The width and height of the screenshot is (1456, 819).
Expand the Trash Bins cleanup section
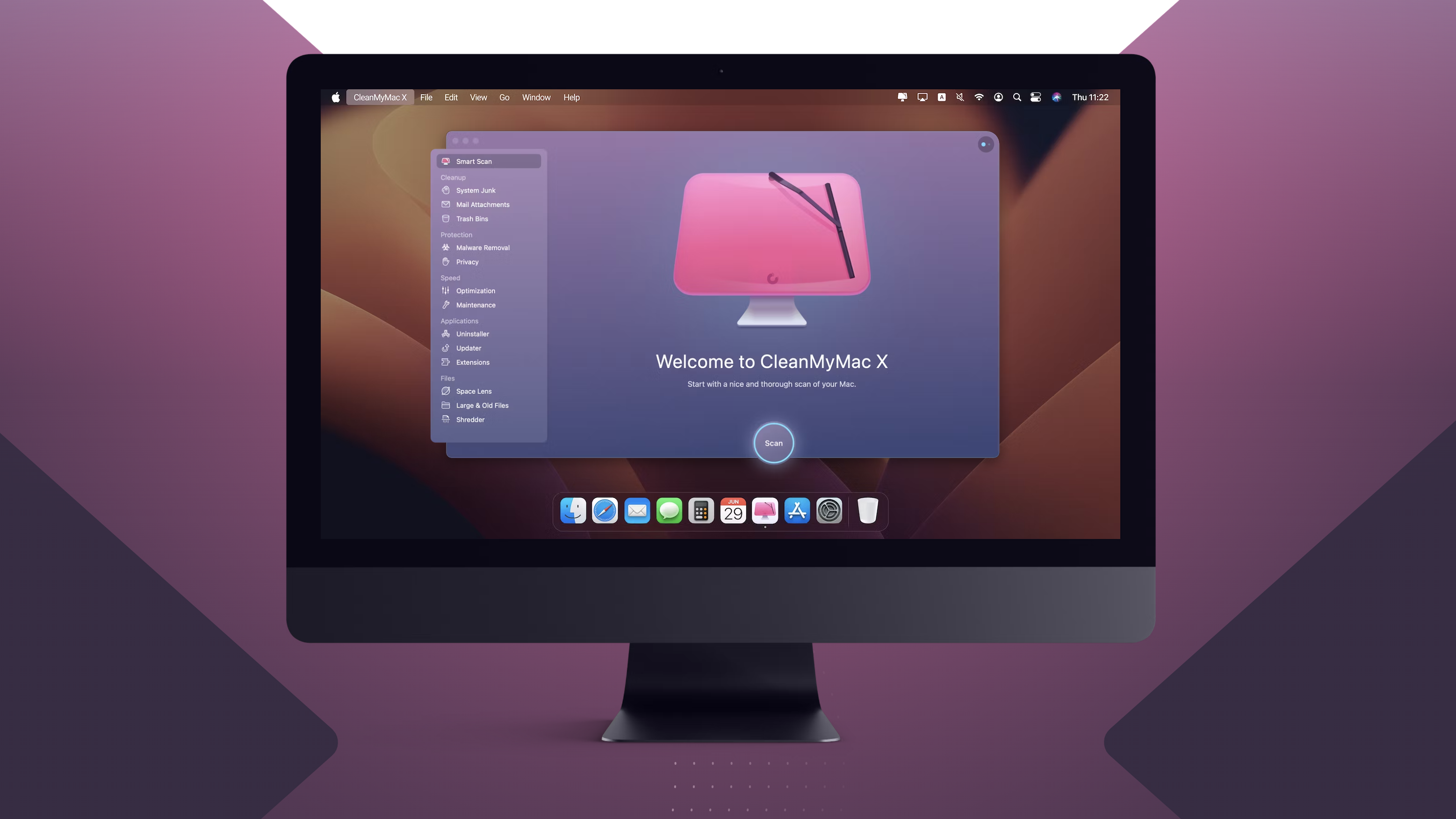point(472,218)
